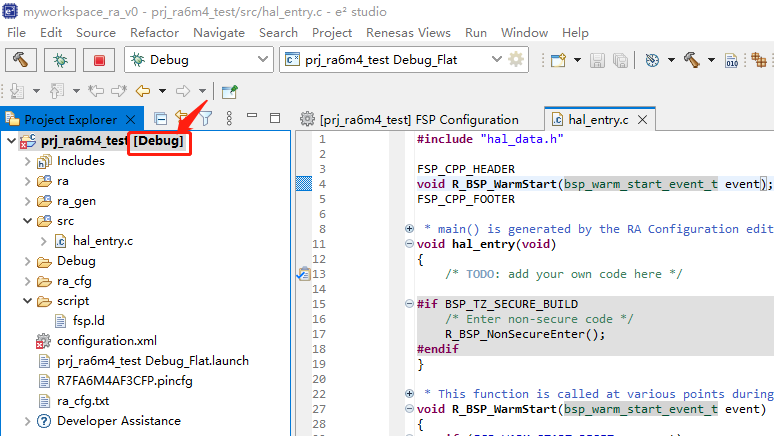
Task: Open the Project Explorer view menu dots
Action: point(229,119)
